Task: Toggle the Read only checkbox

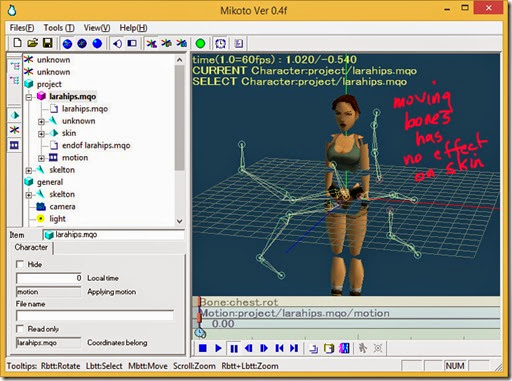Action: tap(20, 329)
